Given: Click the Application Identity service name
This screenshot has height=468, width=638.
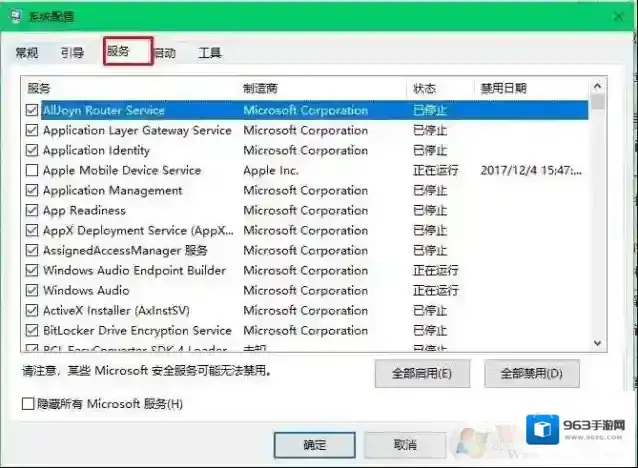Looking at the screenshot, I should tap(96, 150).
